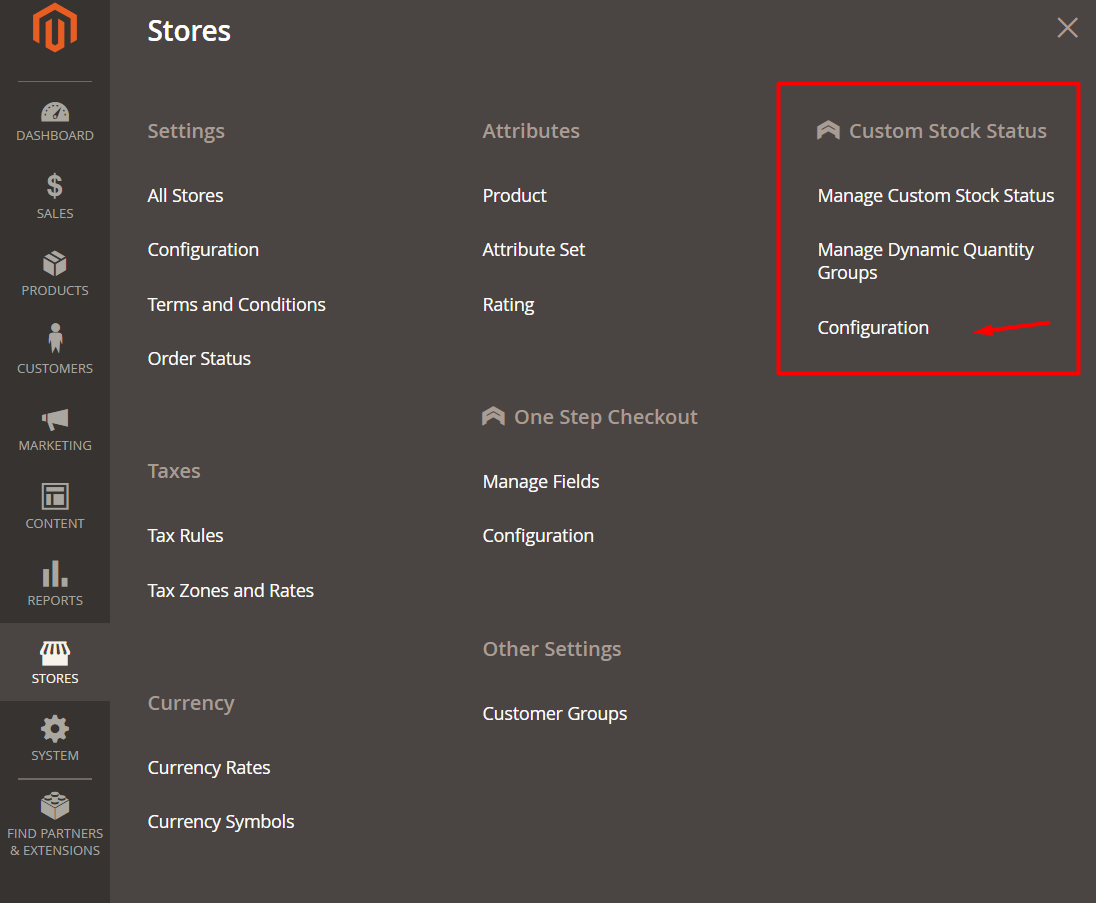The width and height of the screenshot is (1096, 903).
Task: Click the Magento logo icon
Action: (x=55, y=29)
